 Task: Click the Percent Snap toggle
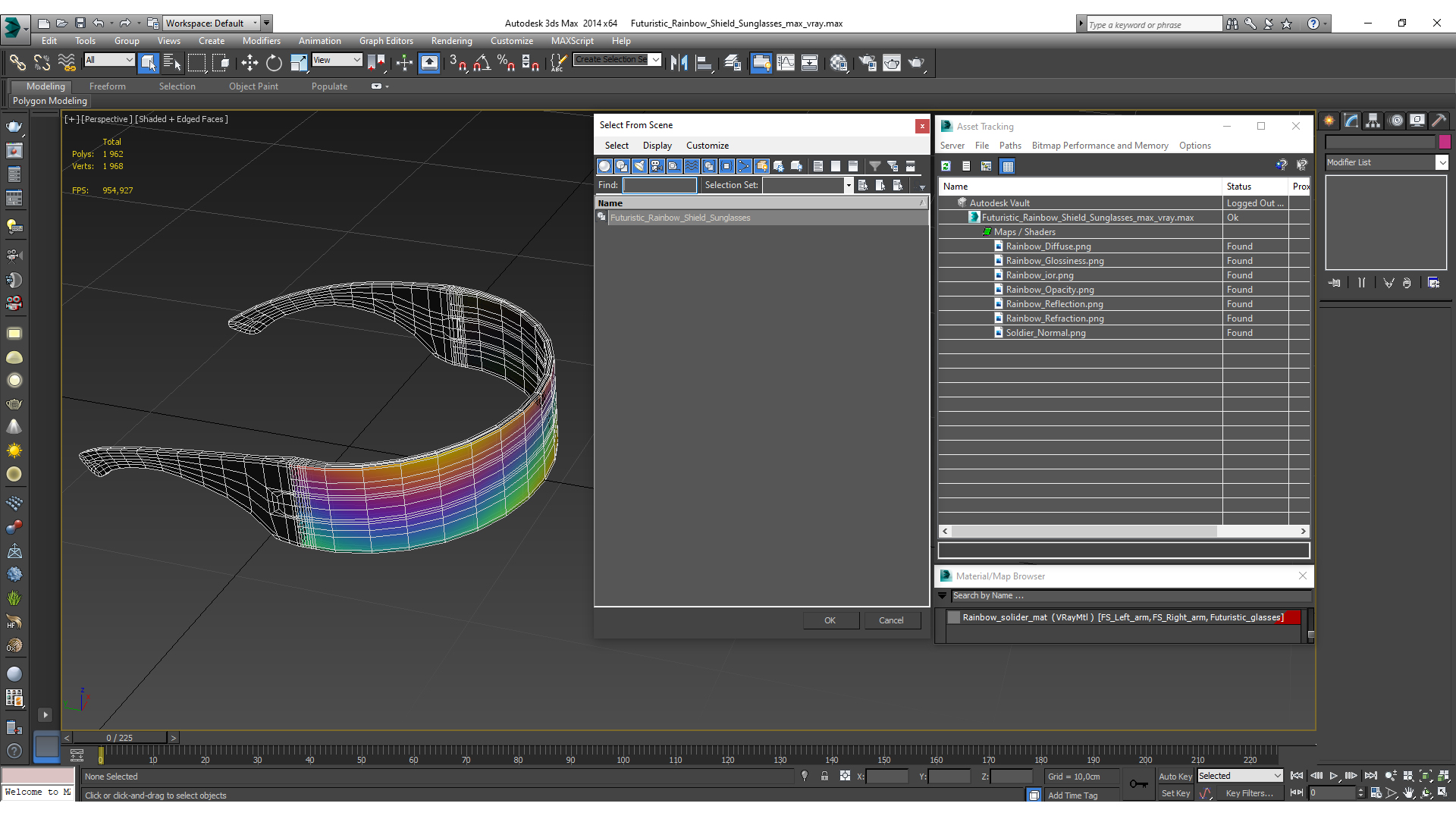pyautogui.click(x=506, y=63)
